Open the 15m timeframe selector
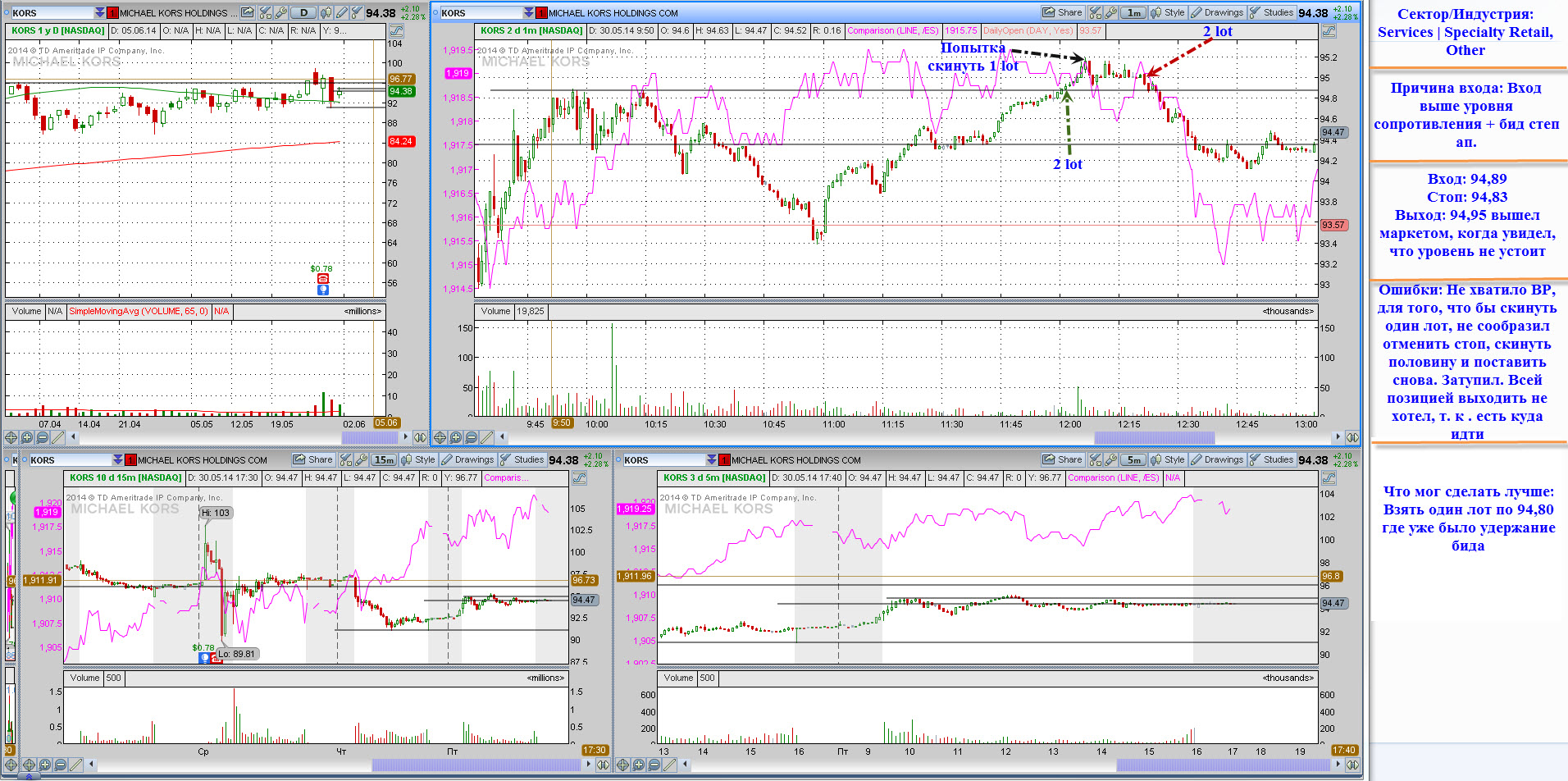The height and width of the screenshot is (781, 1568). pyautogui.click(x=384, y=459)
